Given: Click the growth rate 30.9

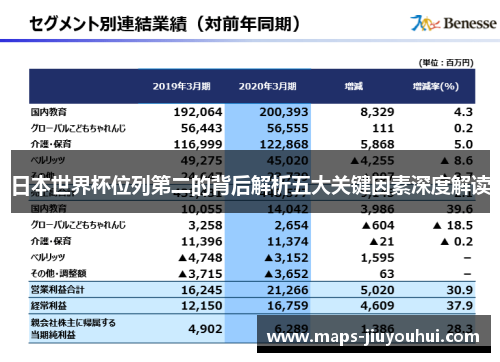Looking at the screenshot, I should point(460,290).
